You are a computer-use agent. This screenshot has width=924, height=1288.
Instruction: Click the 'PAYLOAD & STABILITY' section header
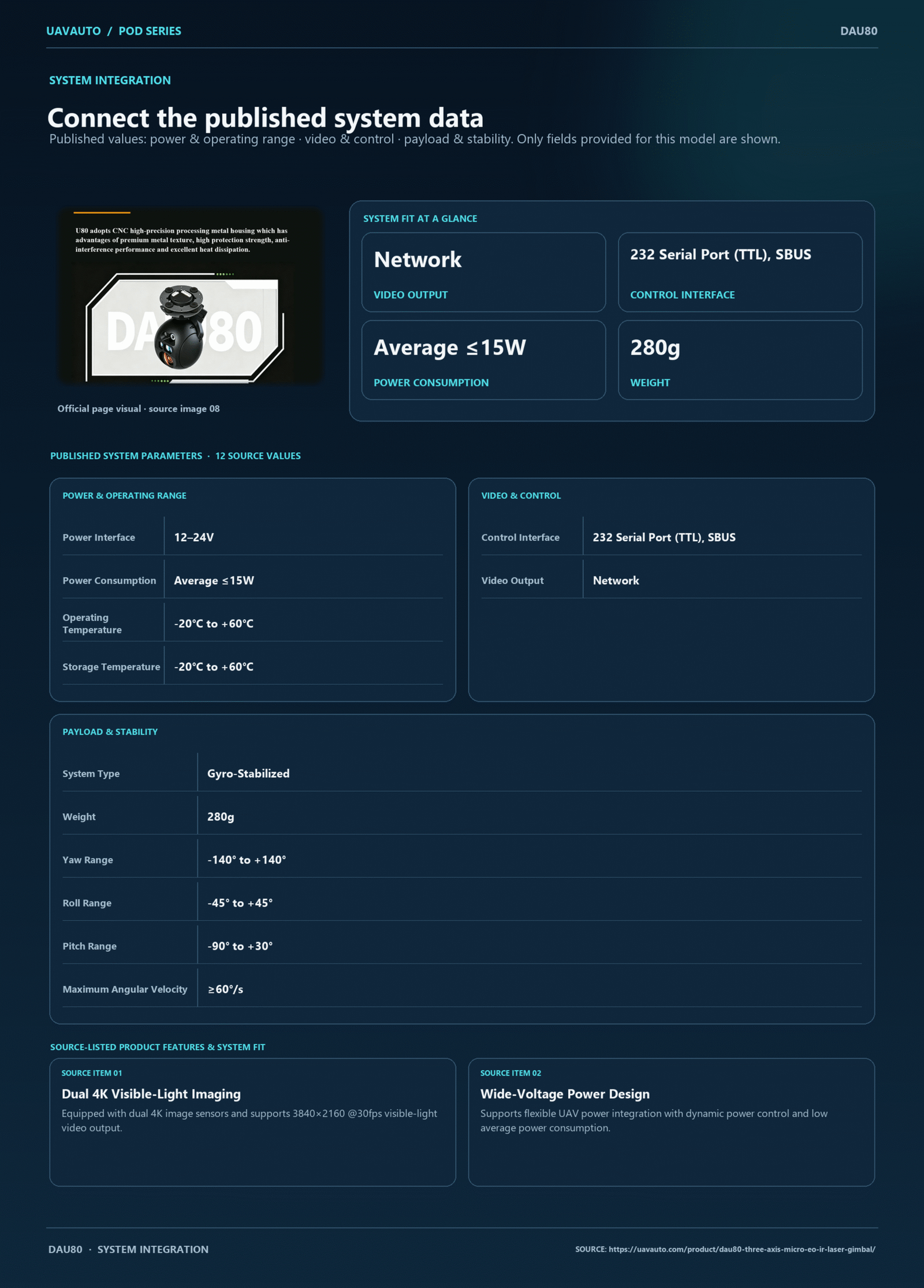tap(110, 732)
